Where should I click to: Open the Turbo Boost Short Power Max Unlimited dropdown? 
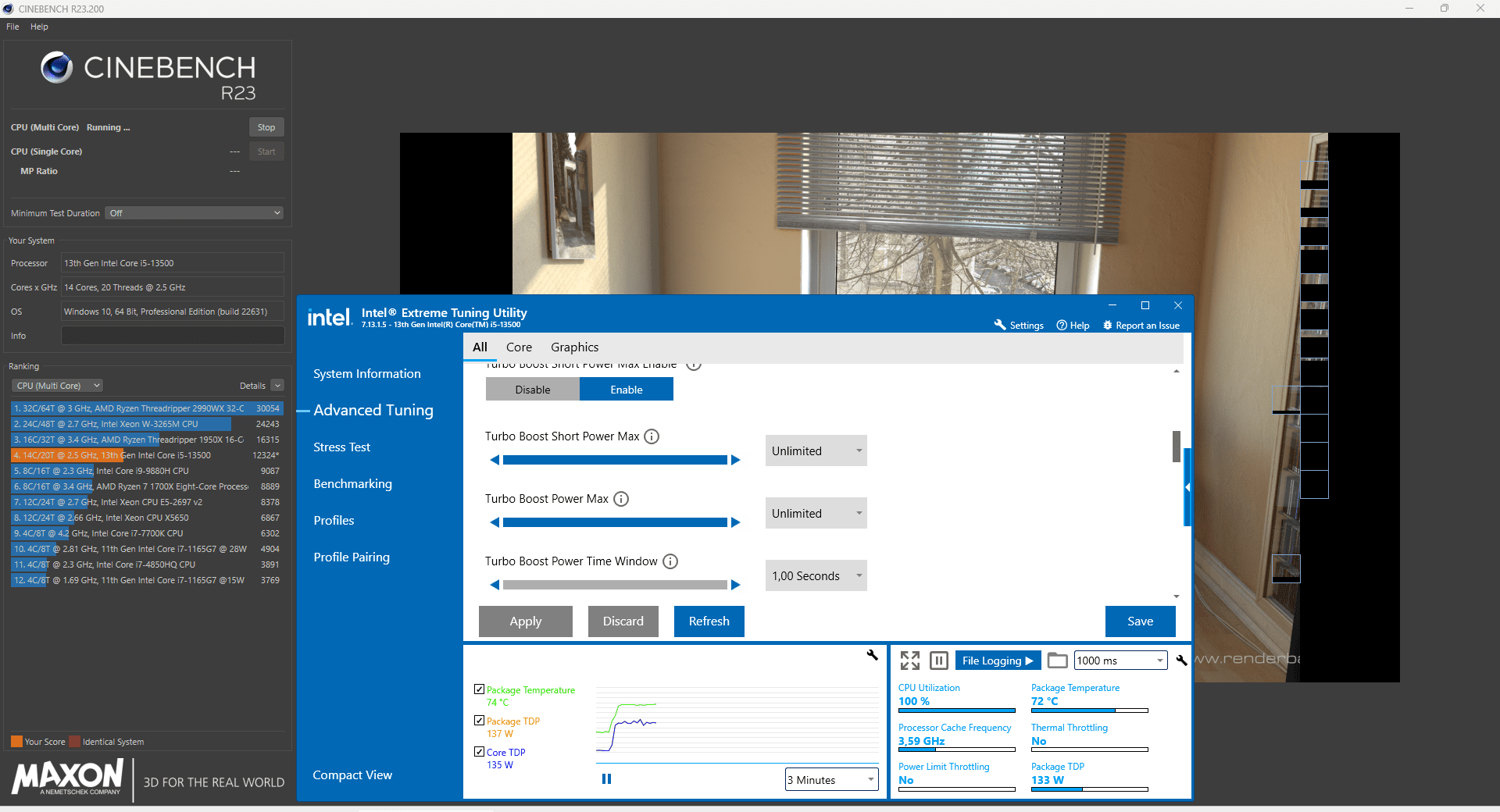[x=816, y=451]
